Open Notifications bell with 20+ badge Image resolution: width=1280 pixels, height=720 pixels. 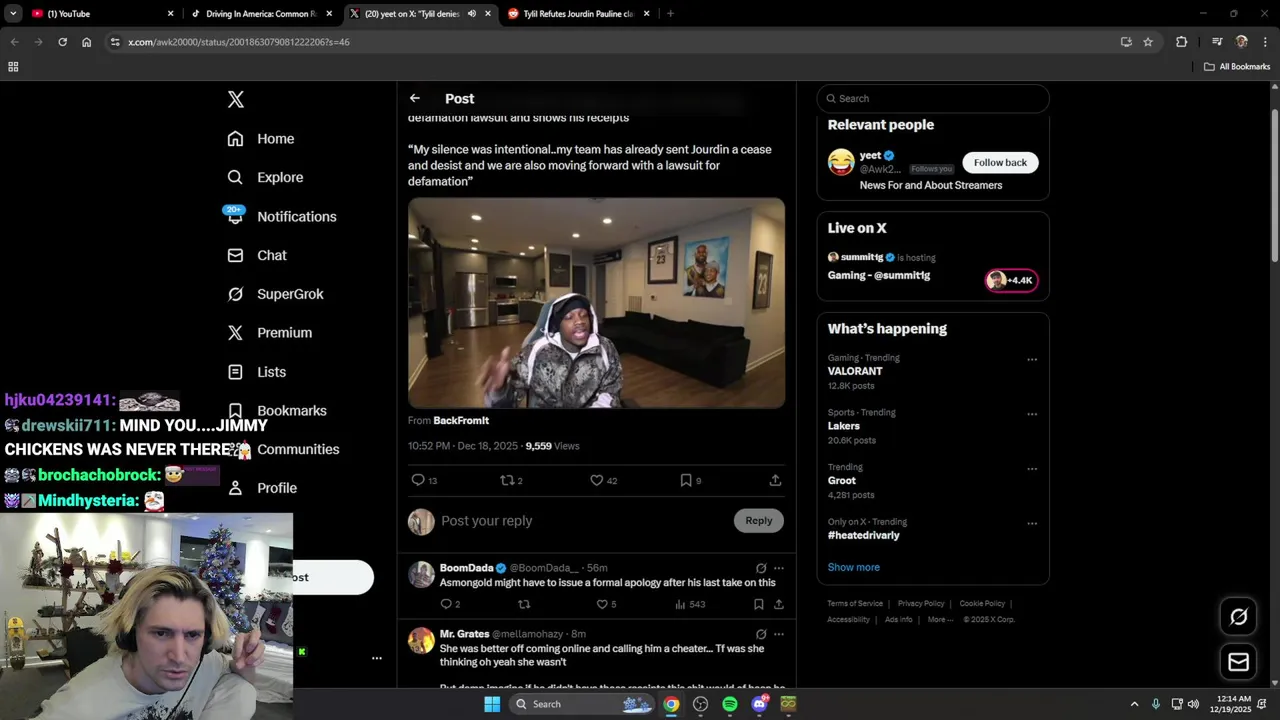235,215
